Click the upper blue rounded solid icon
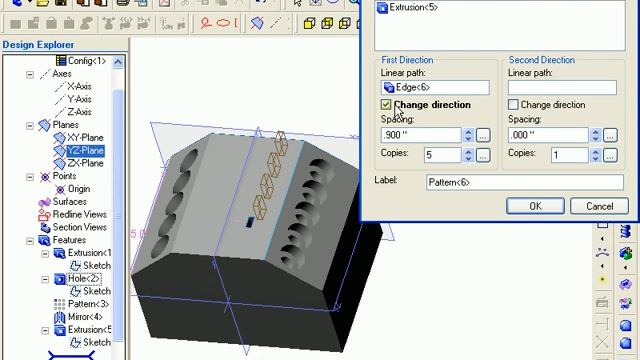This screenshot has width=640, height=360. (626, 325)
